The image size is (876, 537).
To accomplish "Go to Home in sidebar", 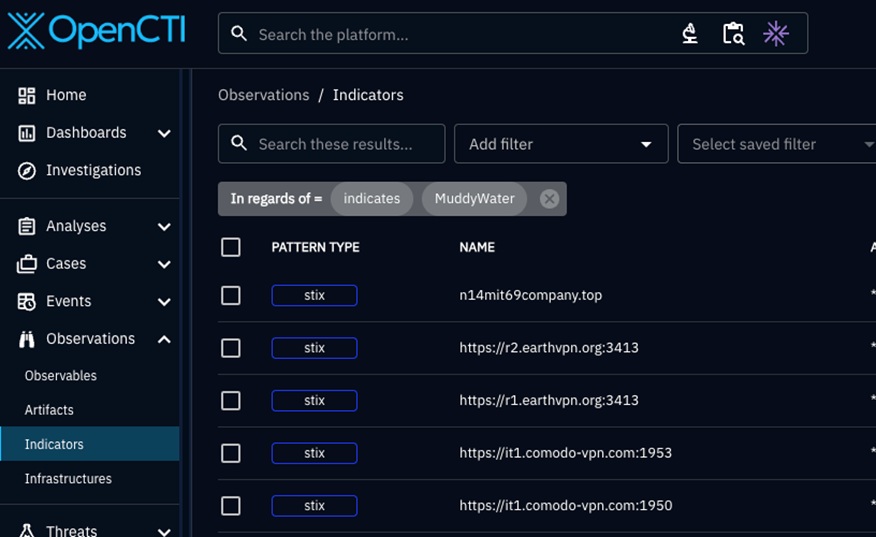I will [66, 95].
